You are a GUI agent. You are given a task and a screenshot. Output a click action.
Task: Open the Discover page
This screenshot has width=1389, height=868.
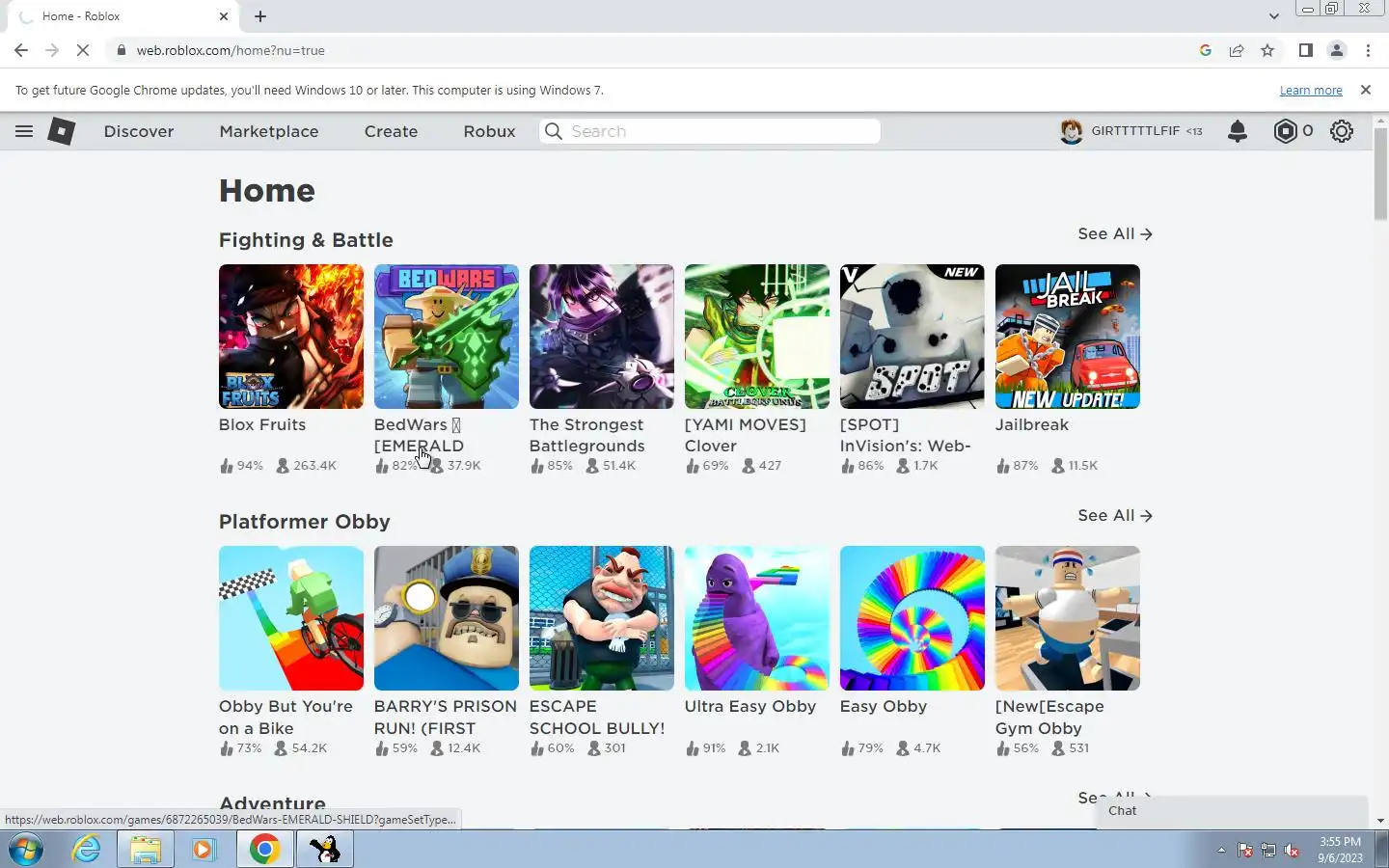coord(139,131)
